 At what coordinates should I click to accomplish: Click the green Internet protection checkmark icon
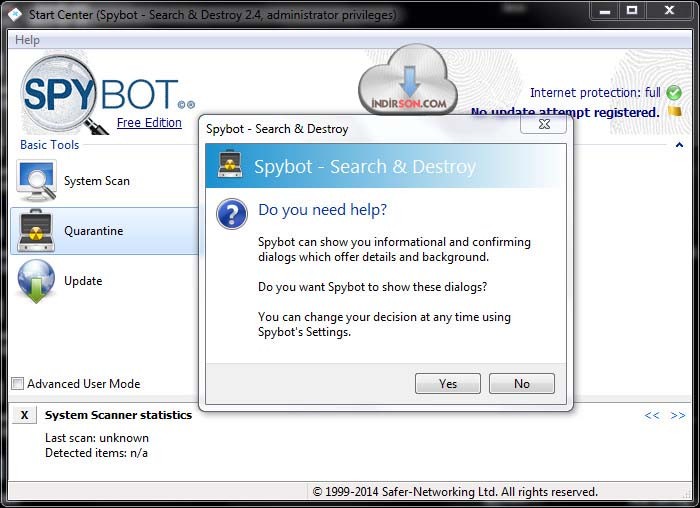click(674, 93)
